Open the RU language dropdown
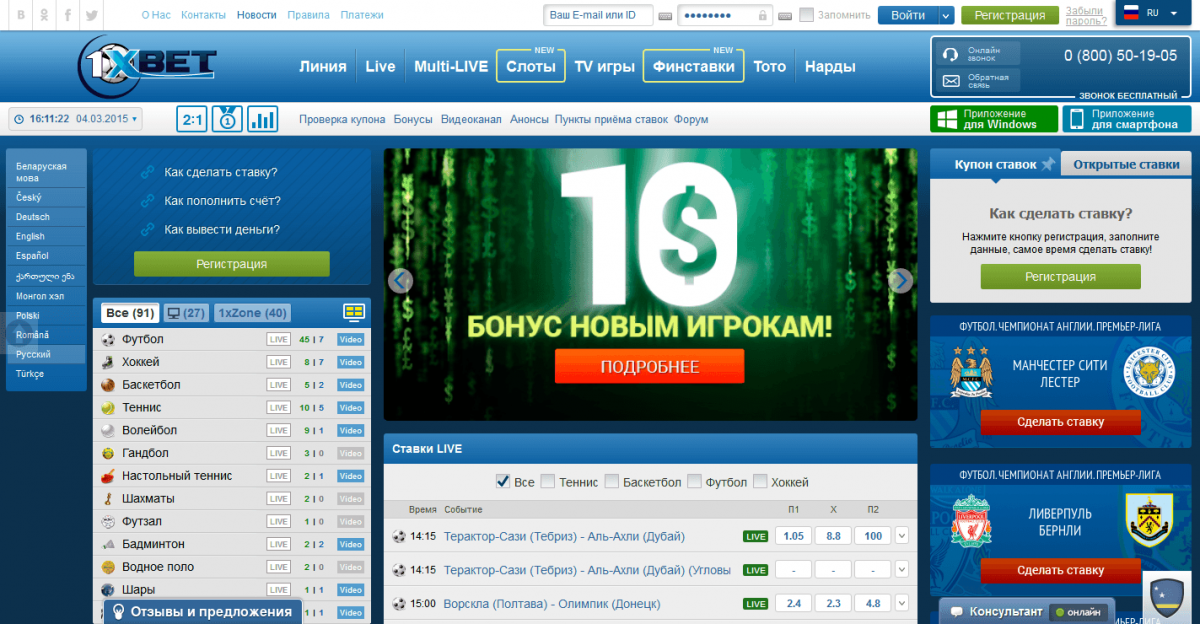 (1153, 13)
